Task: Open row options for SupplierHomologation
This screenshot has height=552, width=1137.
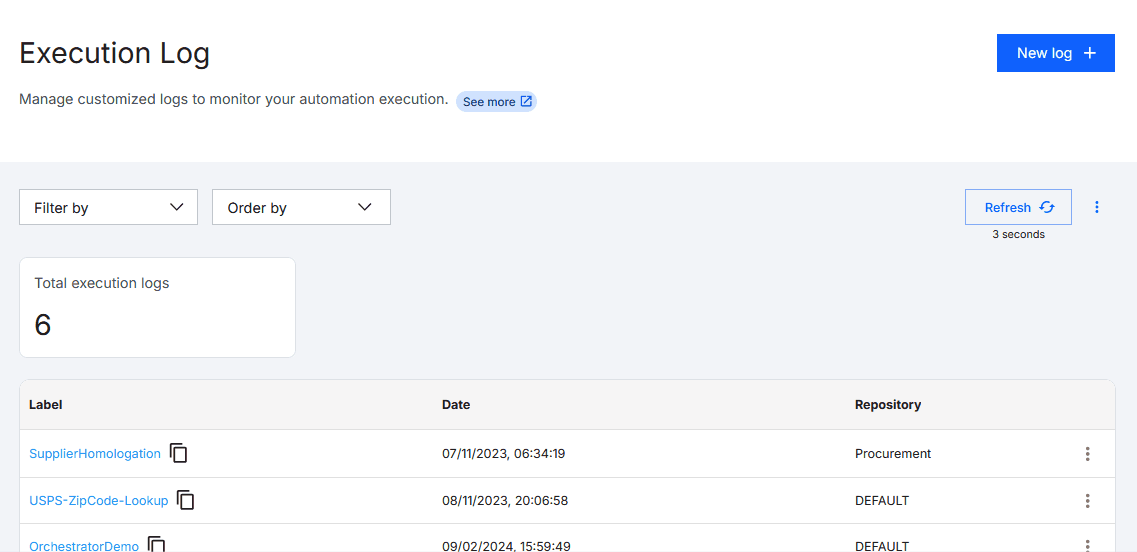Action: [x=1087, y=454]
